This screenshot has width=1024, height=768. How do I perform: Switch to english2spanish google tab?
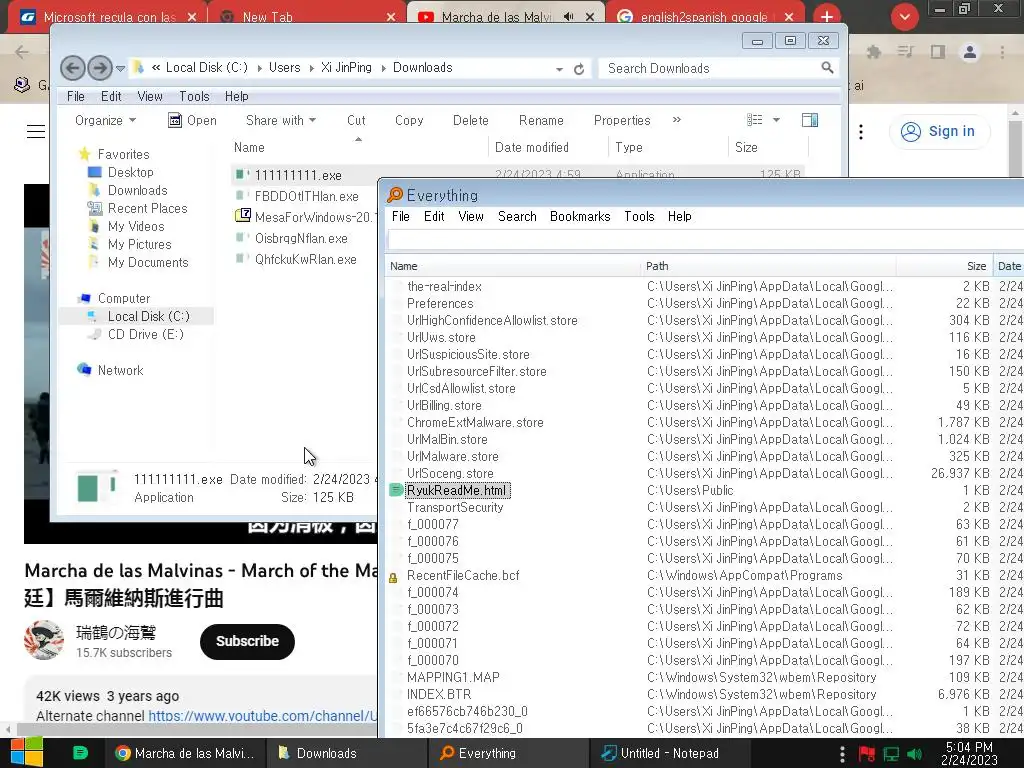point(705,17)
